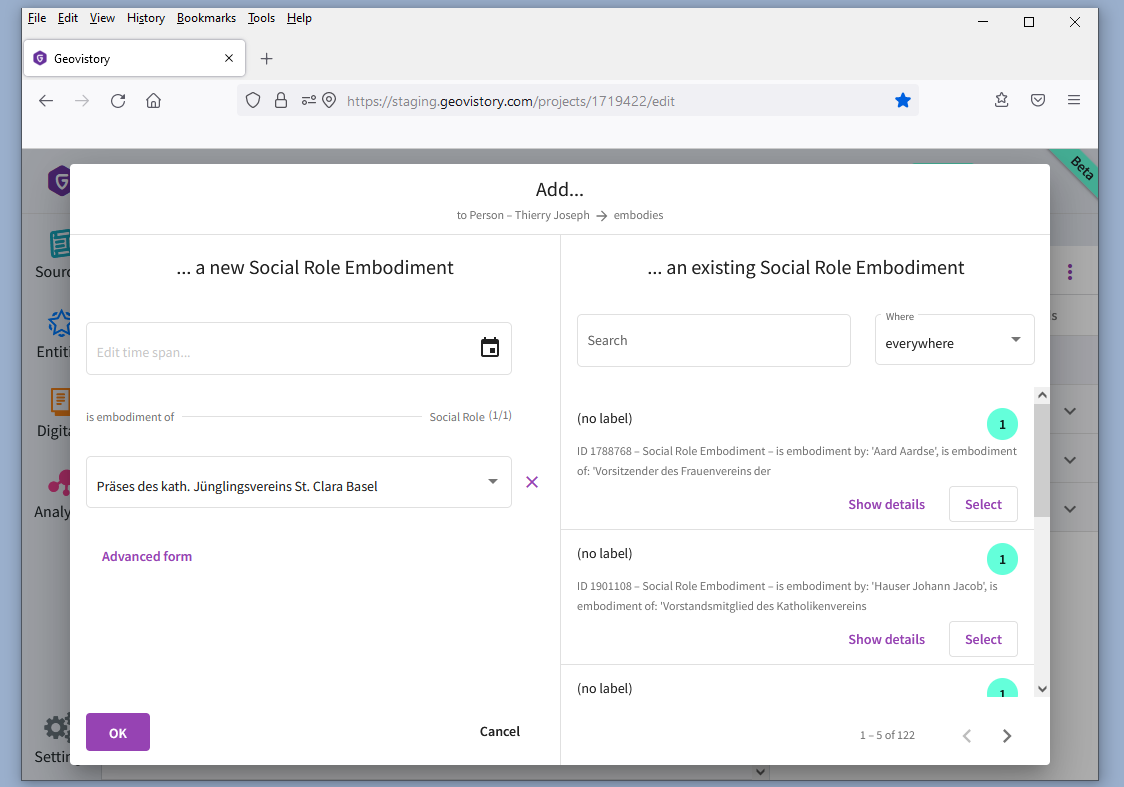Go forward to next page
The width and height of the screenshot is (1124, 787).
[82, 101]
